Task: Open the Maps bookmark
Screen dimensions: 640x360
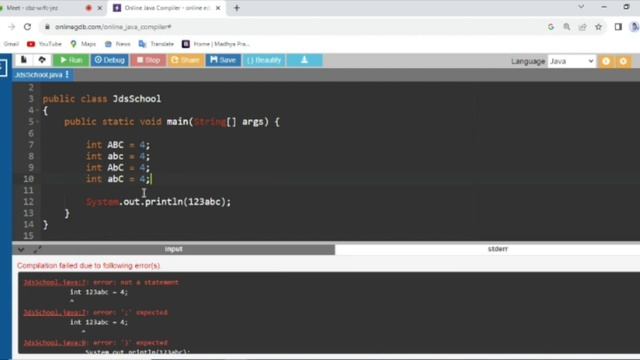Action: click(83, 44)
